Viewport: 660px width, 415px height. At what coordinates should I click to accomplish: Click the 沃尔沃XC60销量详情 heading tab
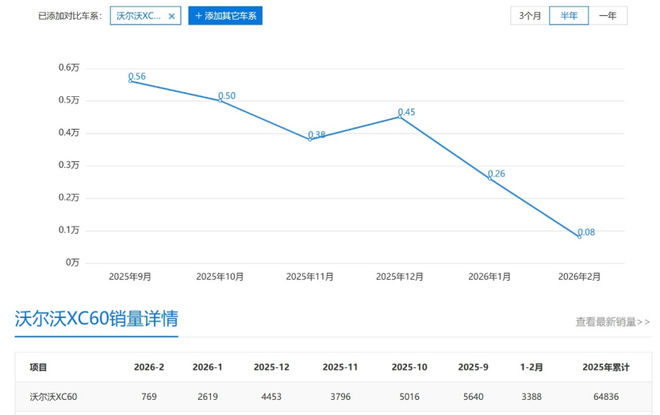click(96, 319)
